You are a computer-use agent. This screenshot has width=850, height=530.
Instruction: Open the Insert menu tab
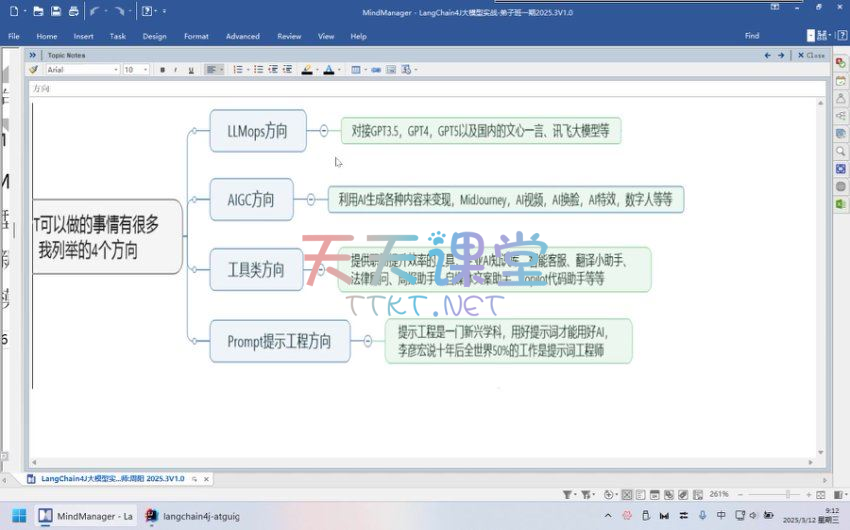83,36
